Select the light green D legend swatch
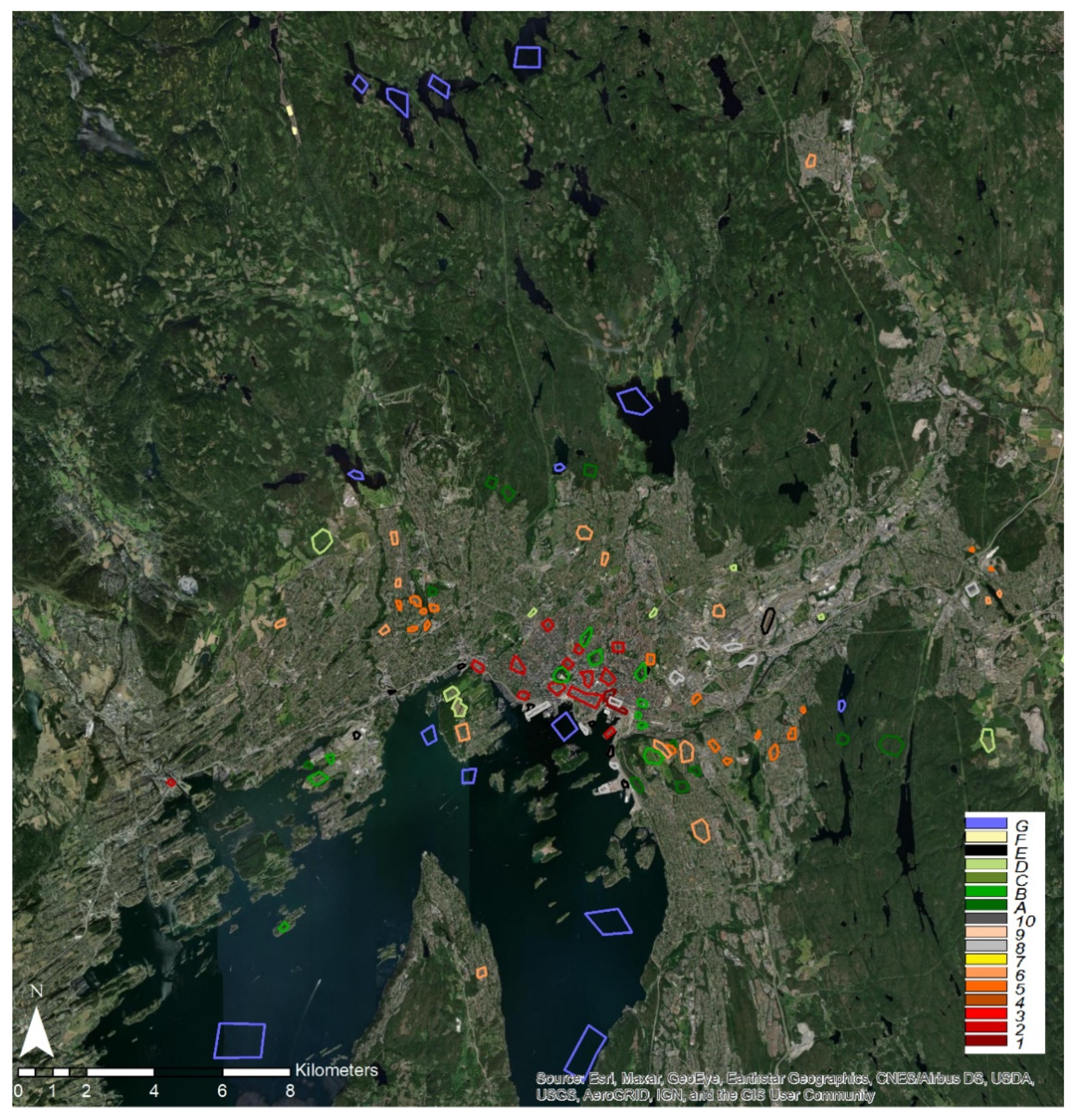 [x=986, y=864]
